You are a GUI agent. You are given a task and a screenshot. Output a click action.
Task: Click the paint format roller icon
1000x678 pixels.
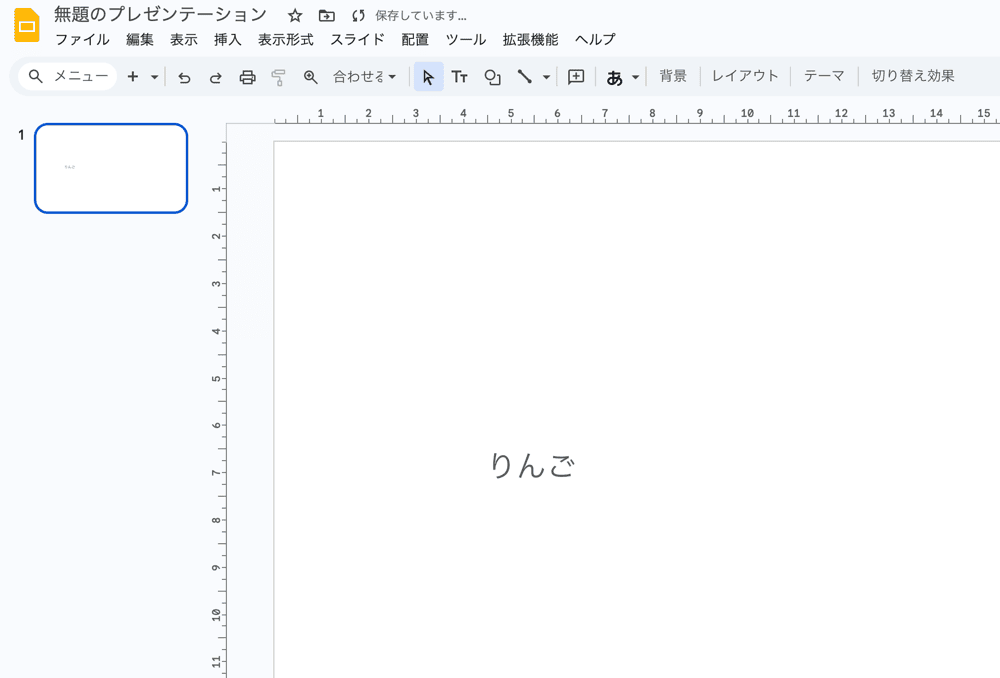click(279, 77)
